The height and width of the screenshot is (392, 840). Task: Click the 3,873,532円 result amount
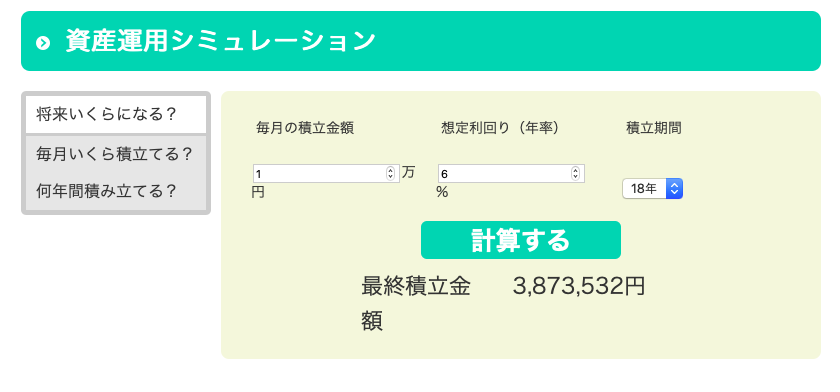pyautogui.click(x=579, y=286)
